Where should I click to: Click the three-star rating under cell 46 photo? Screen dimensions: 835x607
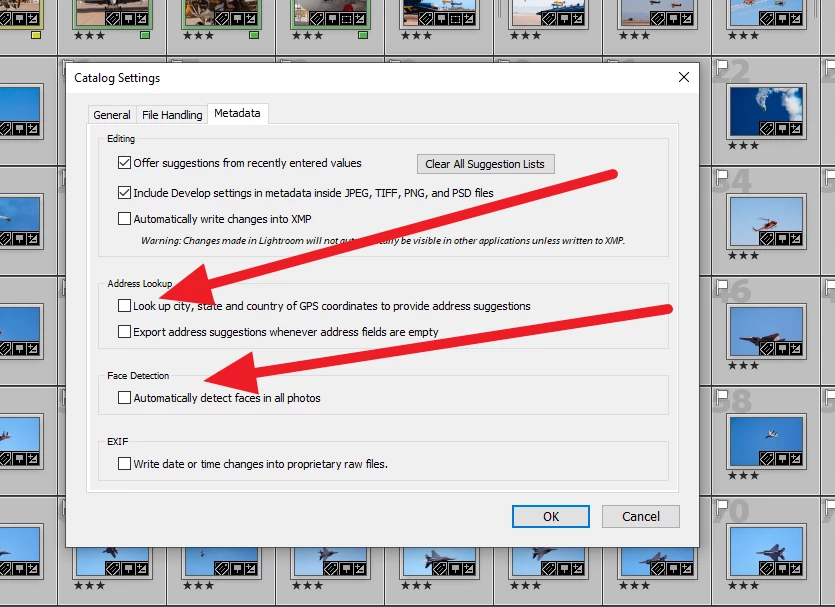point(743,365)
